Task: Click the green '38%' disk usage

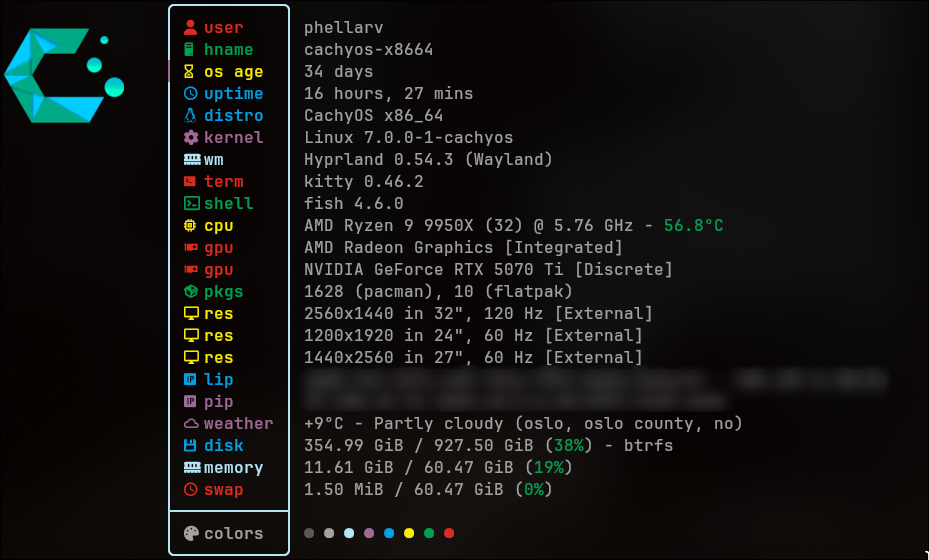Action: click(x=569, y=445)
